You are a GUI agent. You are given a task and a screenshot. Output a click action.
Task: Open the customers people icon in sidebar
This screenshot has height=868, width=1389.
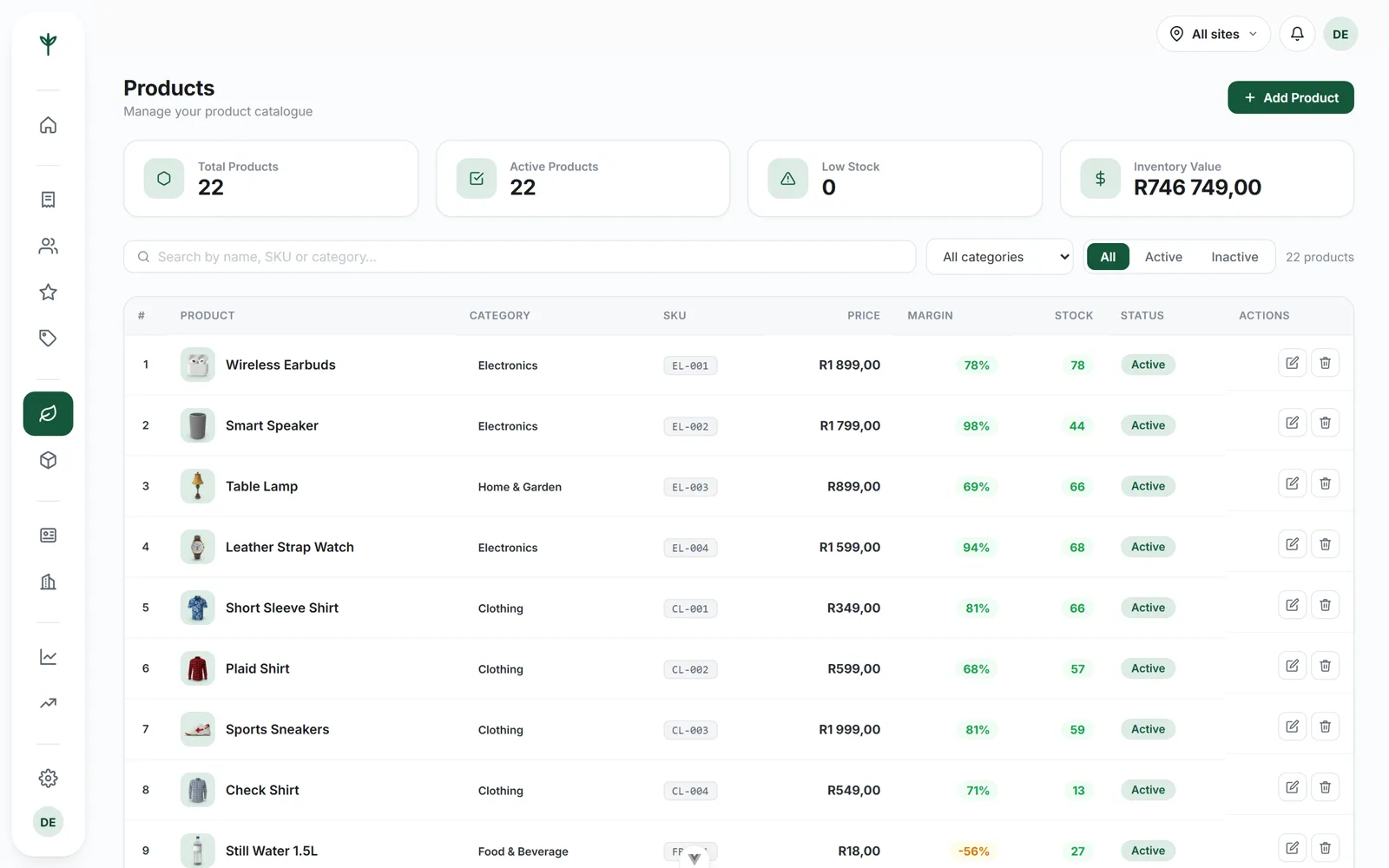pyautogui.click(x=48, y=247)
